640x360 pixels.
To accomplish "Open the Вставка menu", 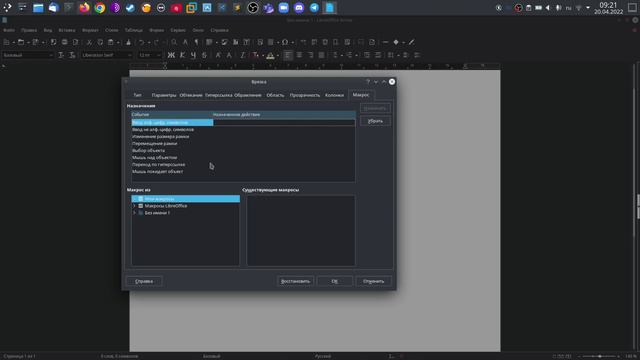I will (x=67, y=30).
